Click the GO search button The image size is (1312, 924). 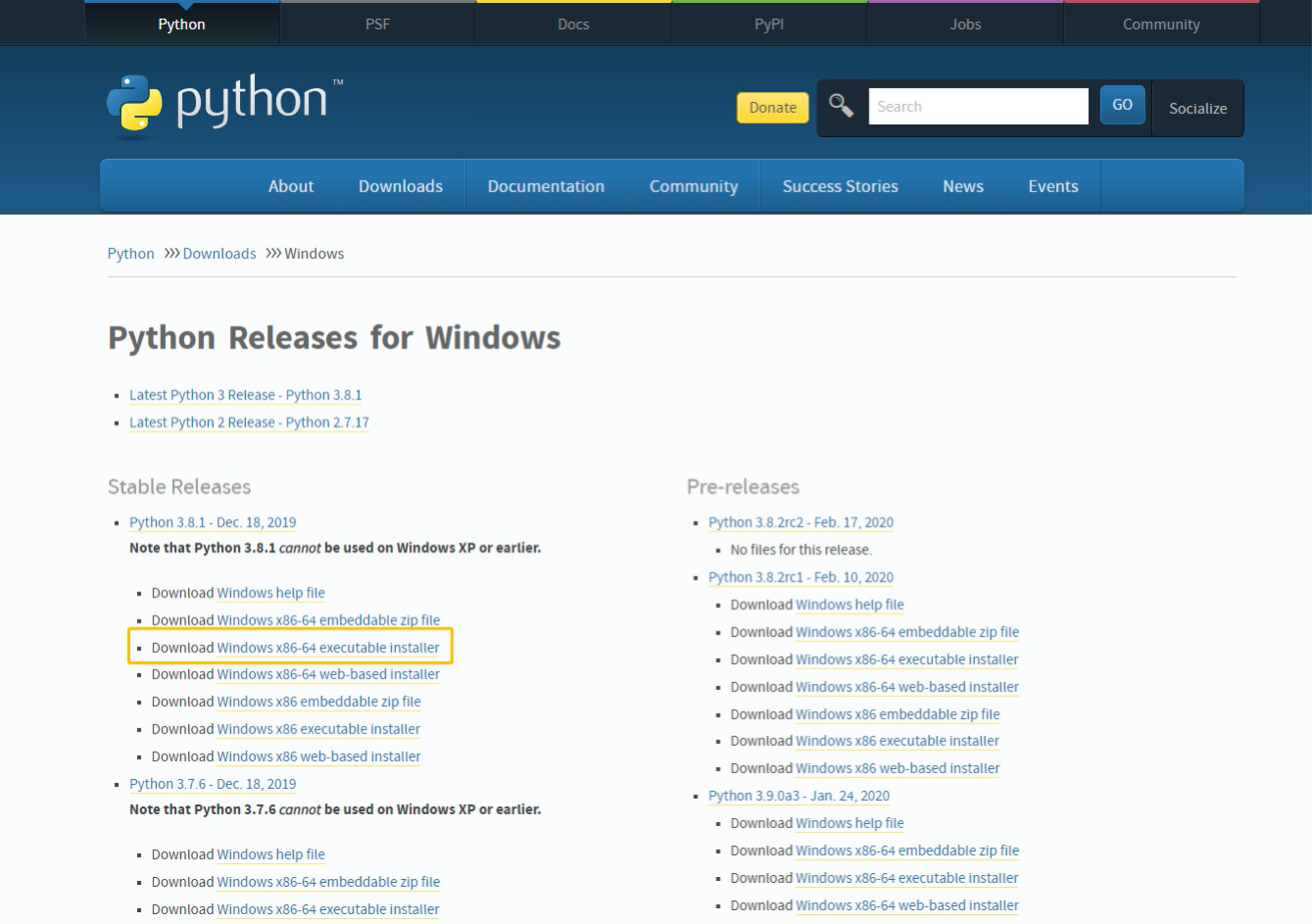click(x=1122, y=105)
